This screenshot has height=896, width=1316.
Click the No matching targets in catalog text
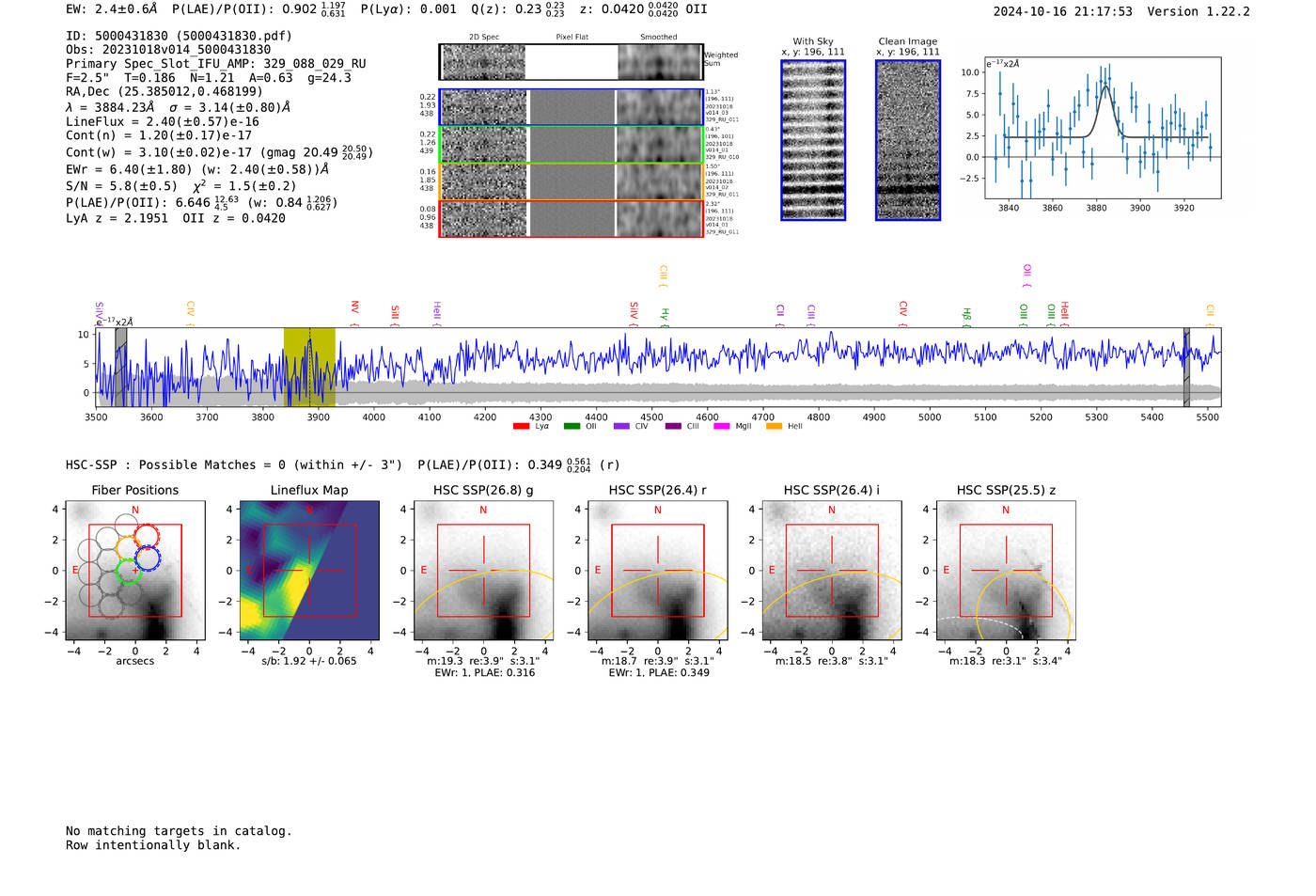(x=179, y=831)
